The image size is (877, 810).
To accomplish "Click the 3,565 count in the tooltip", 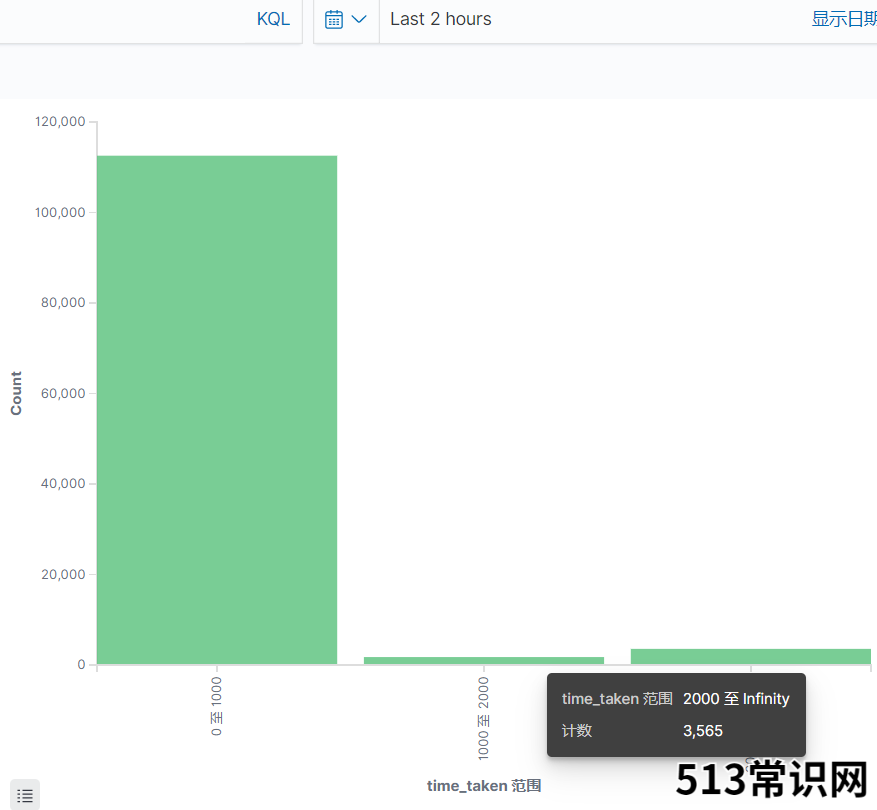I will pyautogui.click(x=703, y=731).
